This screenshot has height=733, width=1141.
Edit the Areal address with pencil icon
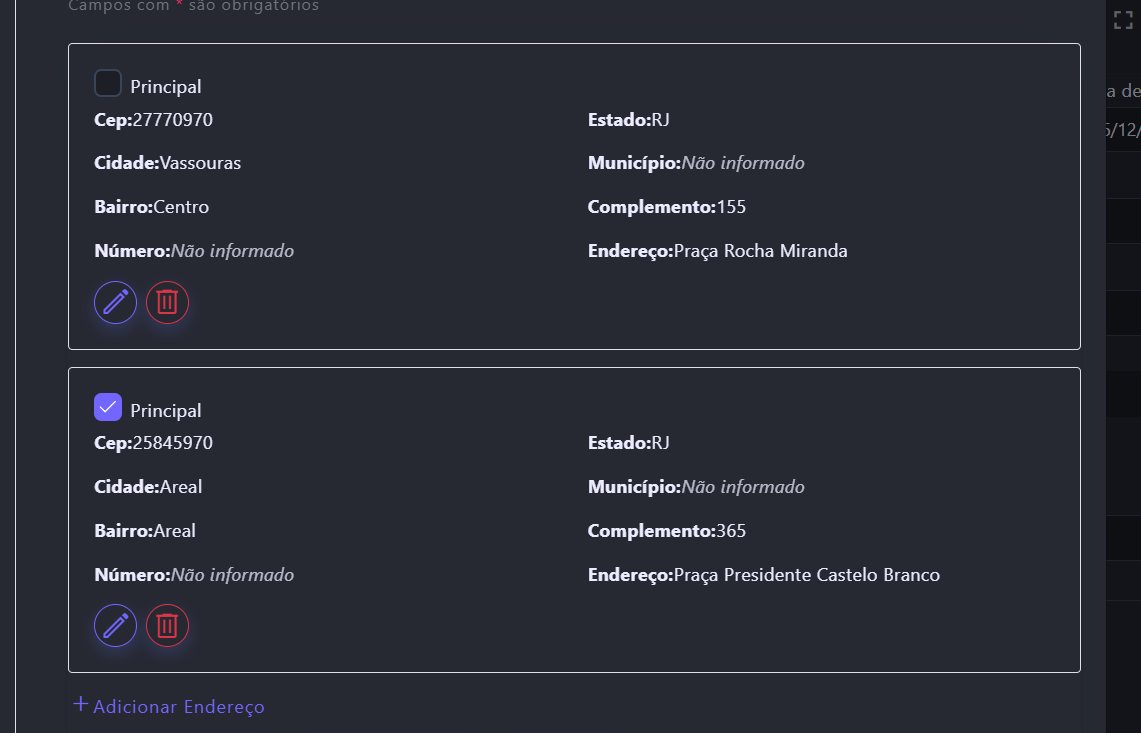coord(115,626)
